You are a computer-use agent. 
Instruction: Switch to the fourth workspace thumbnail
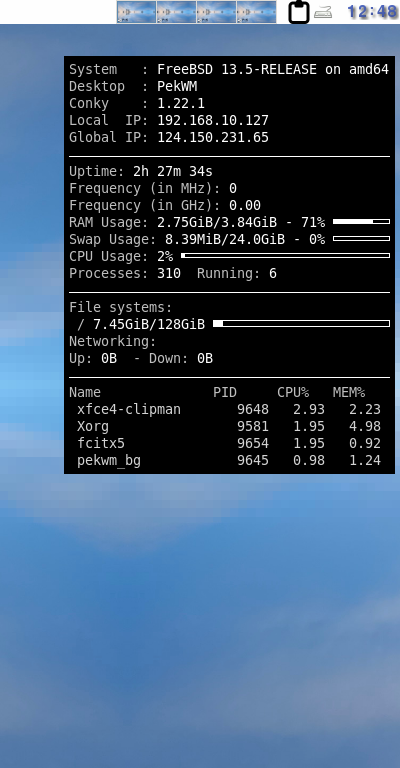click(x=257, y=12)
